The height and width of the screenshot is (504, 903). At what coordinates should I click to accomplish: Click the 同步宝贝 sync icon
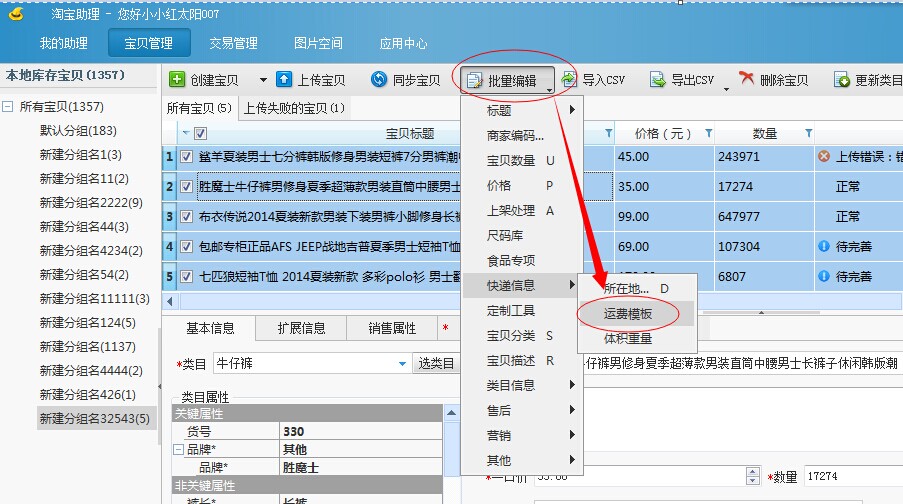click(x=380, y=80)
